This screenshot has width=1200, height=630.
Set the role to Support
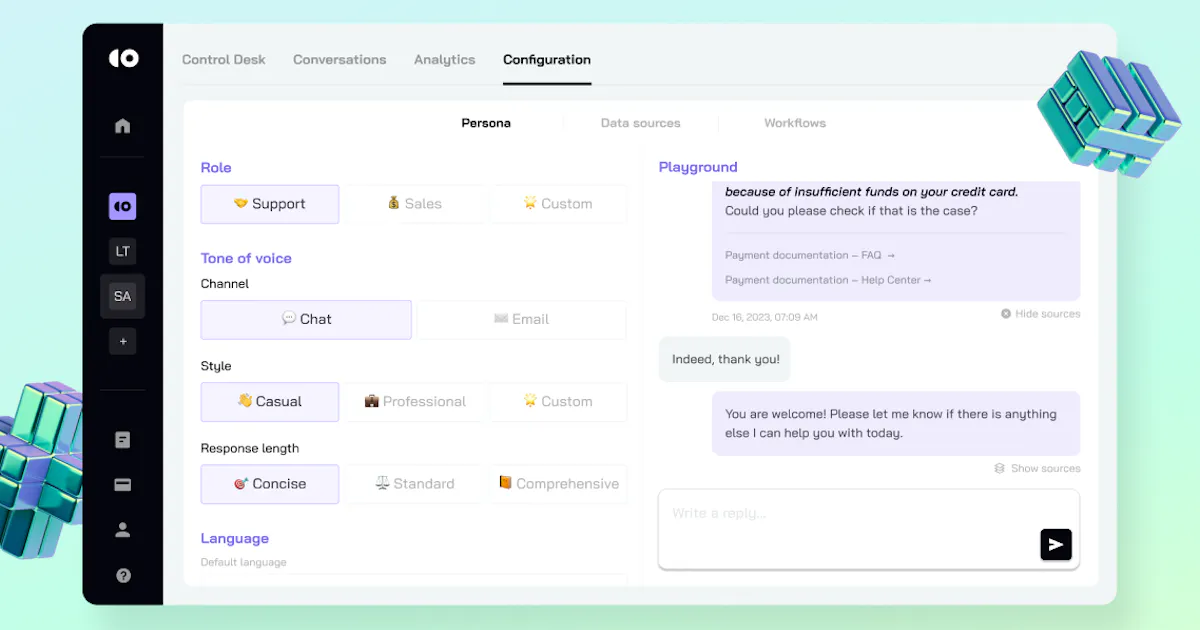[x=270, y=204]
